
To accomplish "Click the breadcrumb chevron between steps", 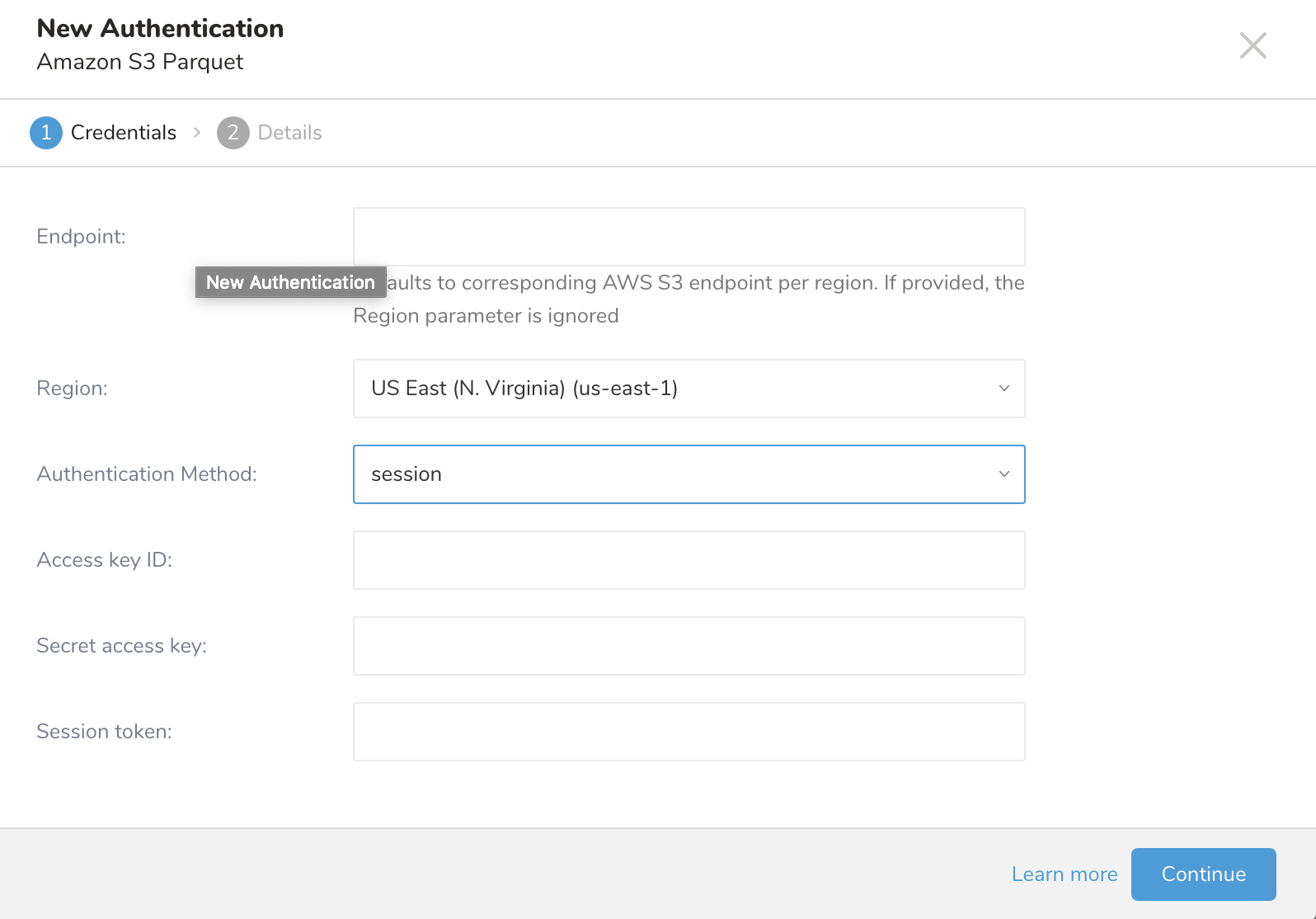I will click(197, 133).
